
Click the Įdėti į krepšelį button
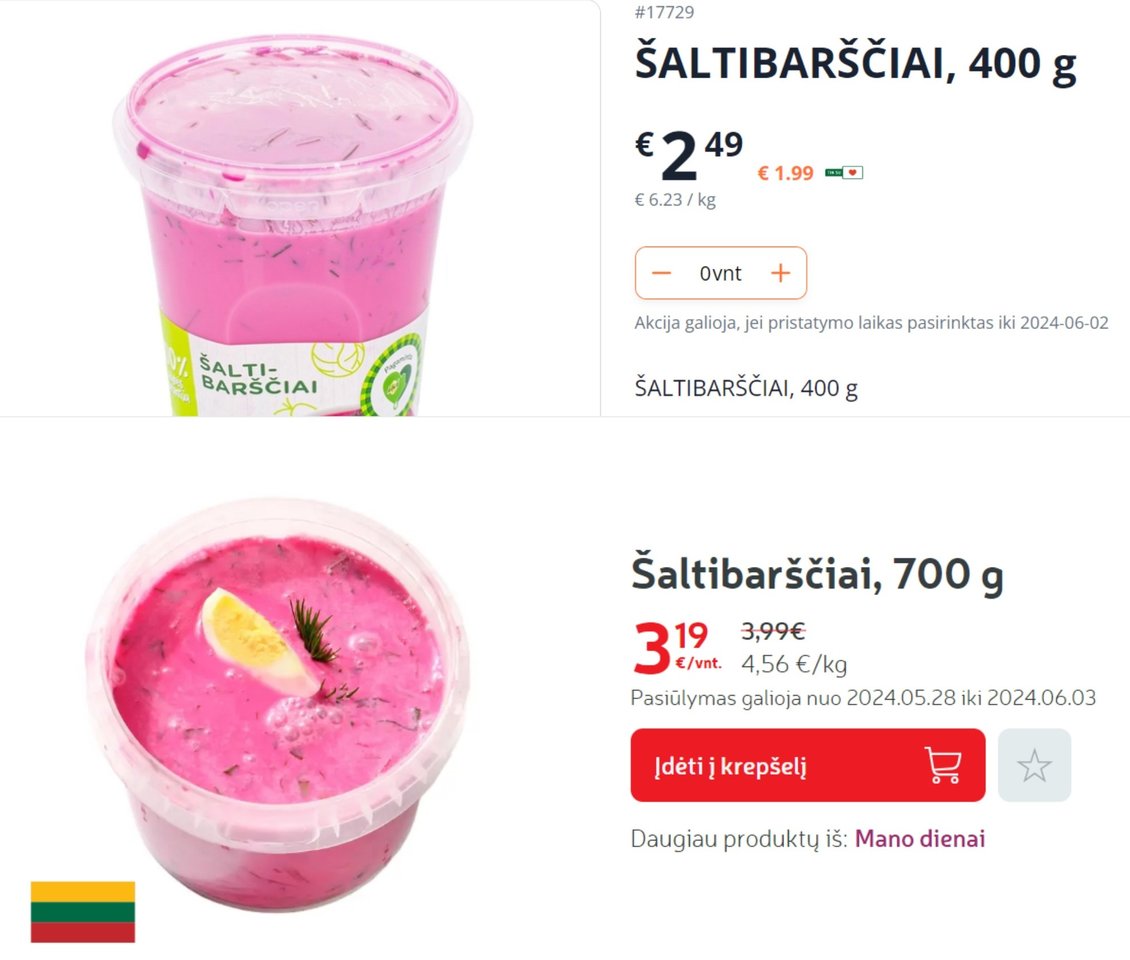tap(807, 765)
